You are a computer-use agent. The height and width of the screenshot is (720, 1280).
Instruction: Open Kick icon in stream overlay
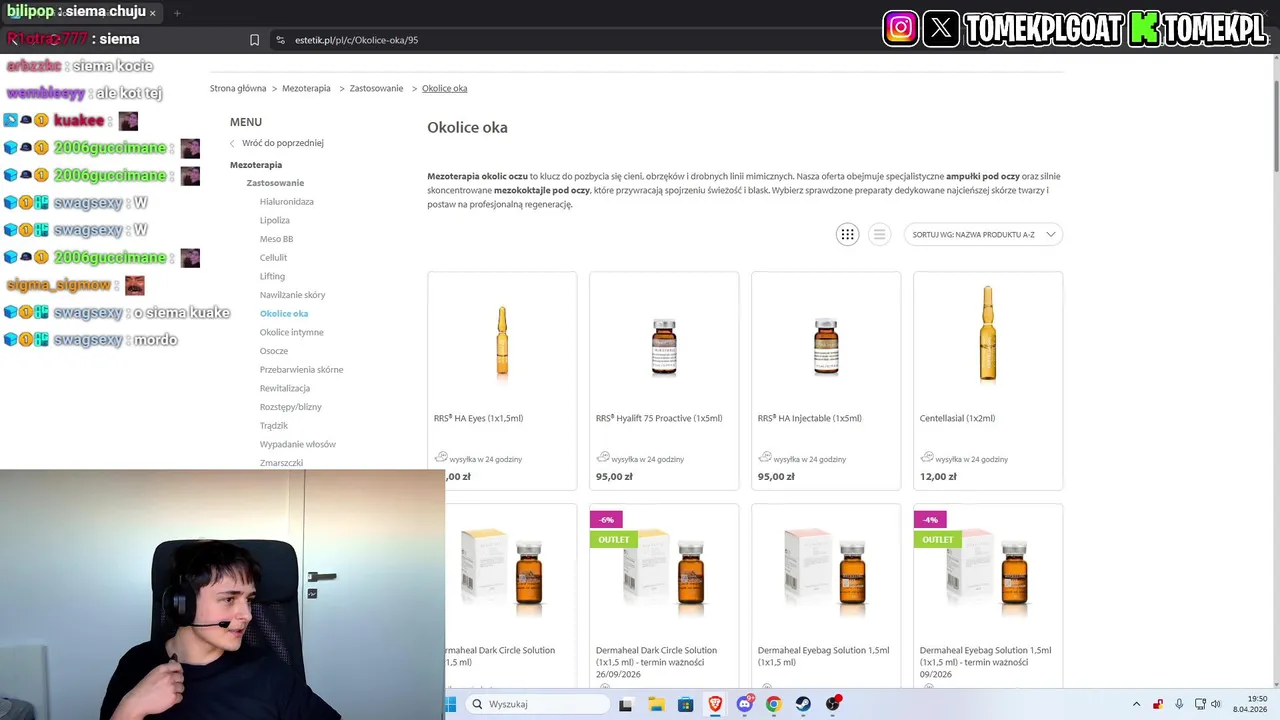point(1144,28)
